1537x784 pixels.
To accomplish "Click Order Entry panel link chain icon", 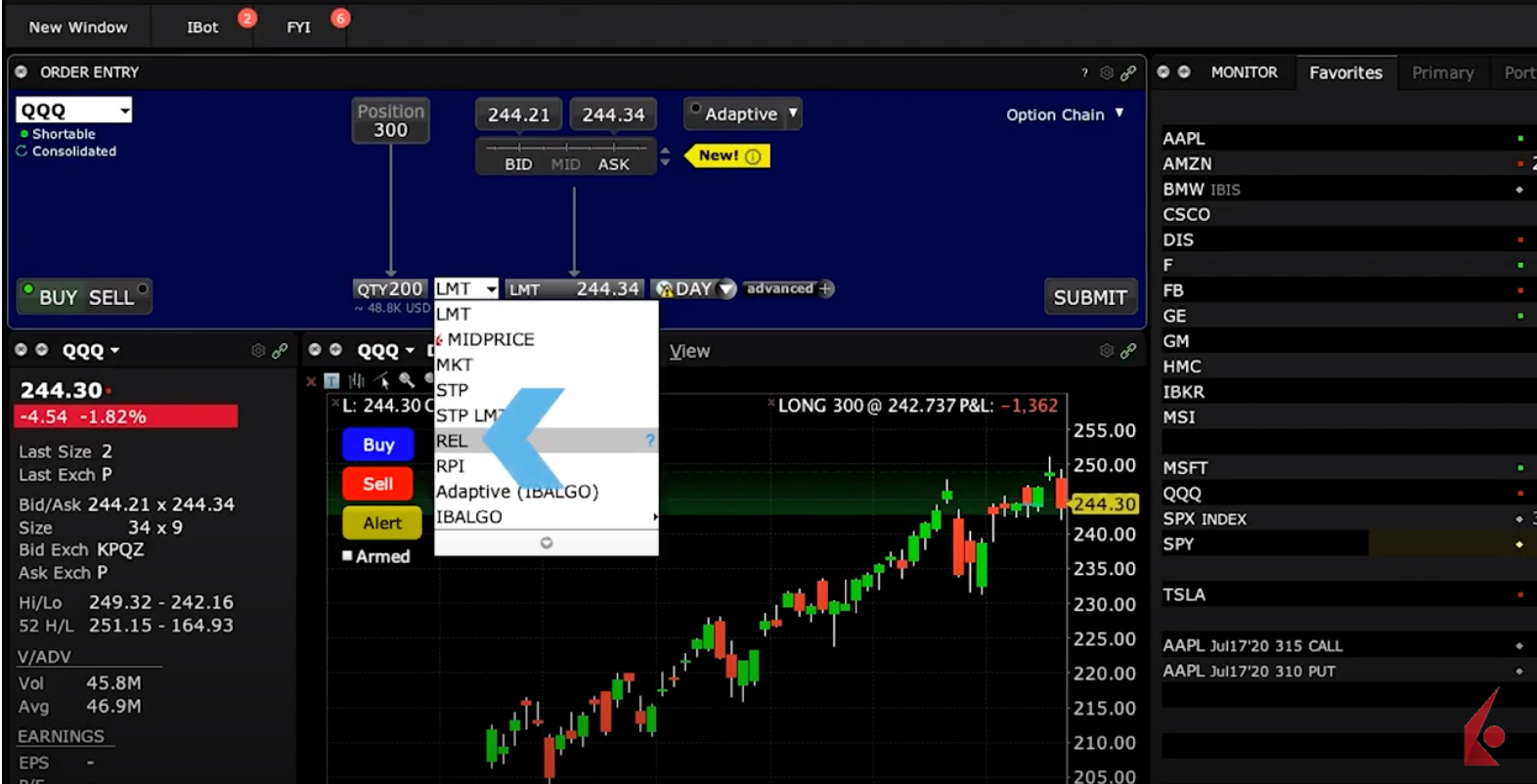I will (x=1128, y=73).
